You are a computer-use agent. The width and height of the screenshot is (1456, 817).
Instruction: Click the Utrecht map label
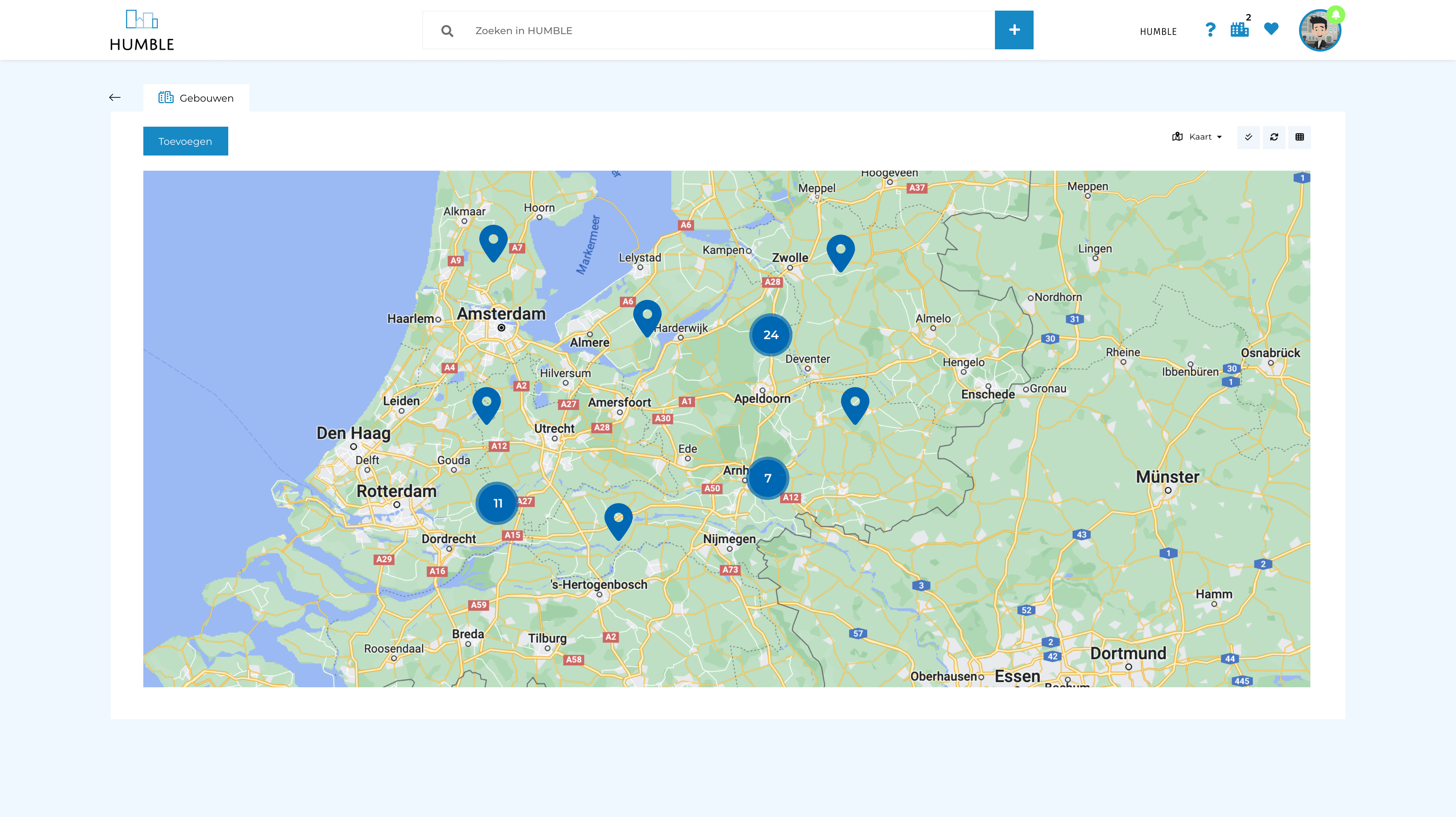[x=554, y=429]
